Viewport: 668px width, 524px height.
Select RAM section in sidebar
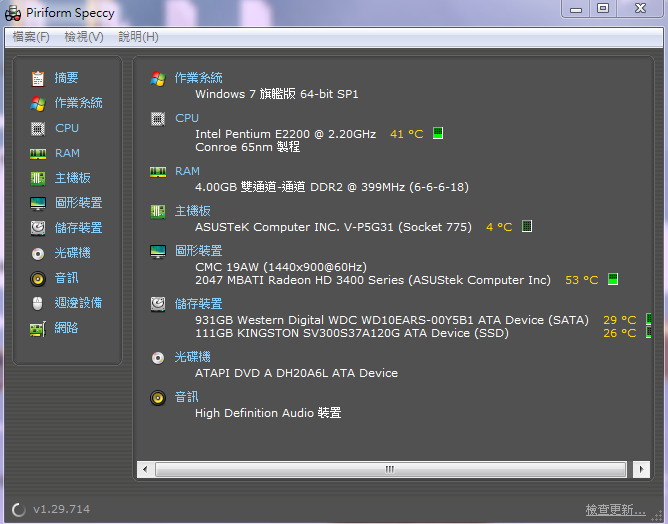67,153
